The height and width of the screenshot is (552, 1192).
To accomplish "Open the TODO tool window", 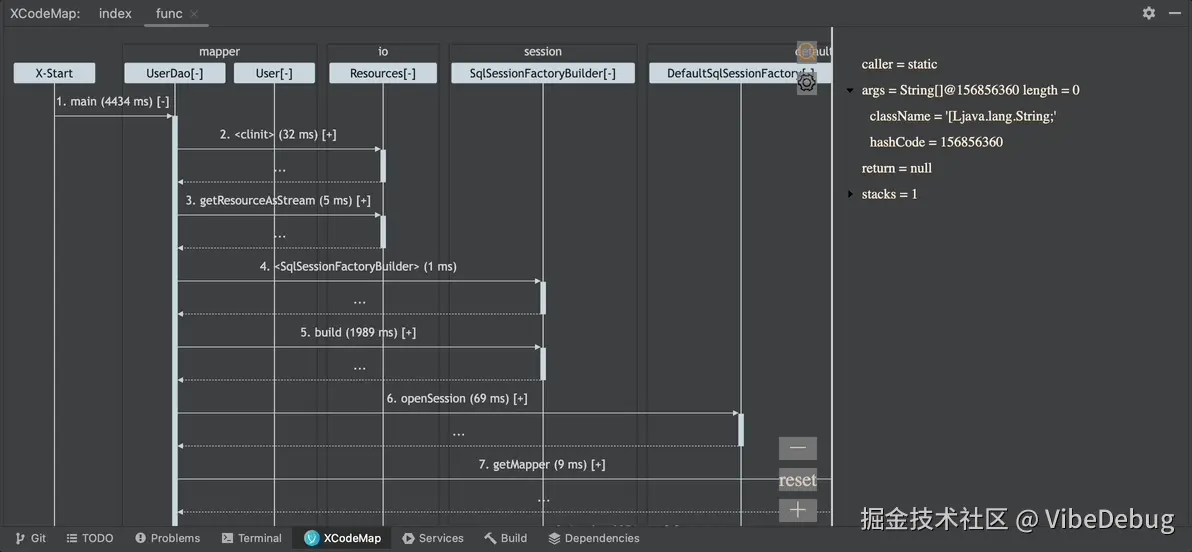I will (x=90, y=538).
